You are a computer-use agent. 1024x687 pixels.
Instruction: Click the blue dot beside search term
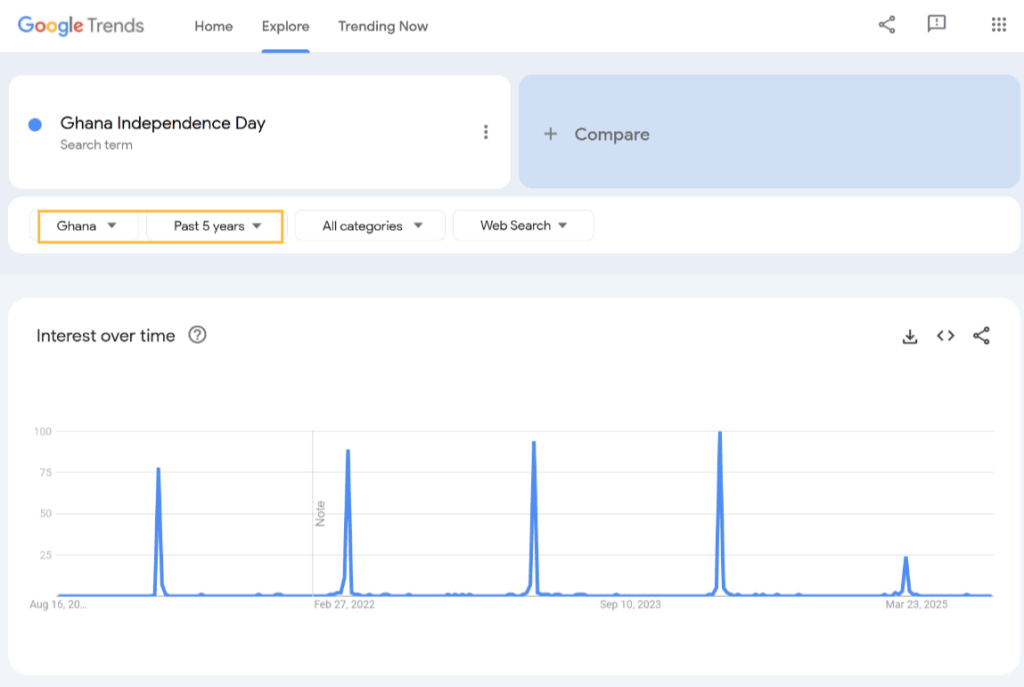click(x=35, y=124)
